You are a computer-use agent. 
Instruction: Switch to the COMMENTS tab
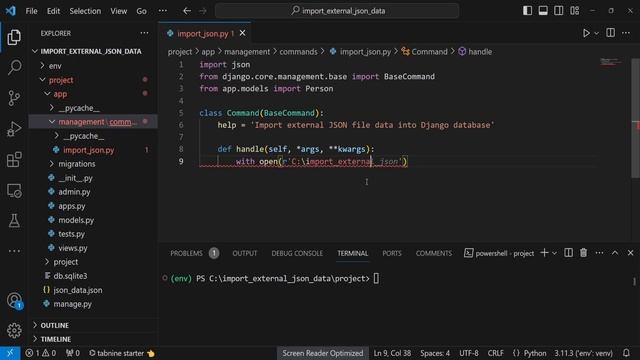(433, 253)
